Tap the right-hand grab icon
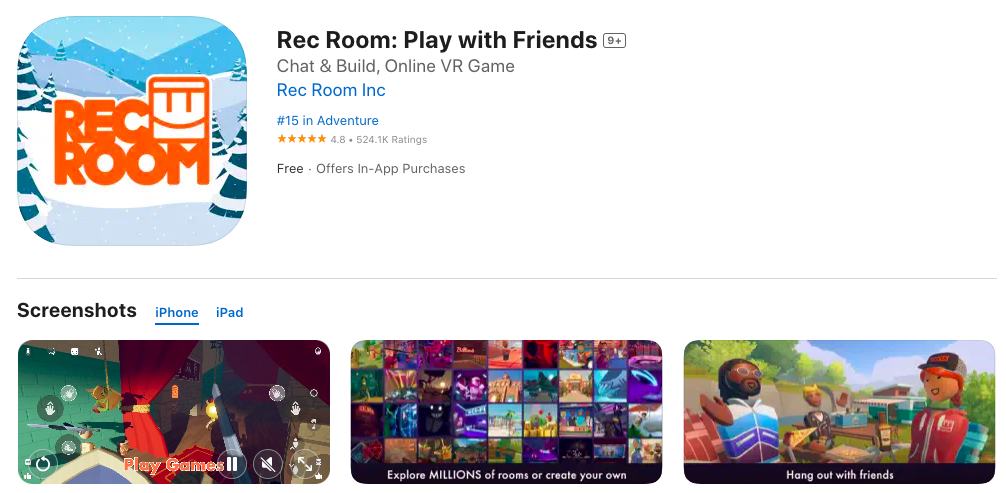Screen dimensions: 1006x493 click(x=296, y=410)
